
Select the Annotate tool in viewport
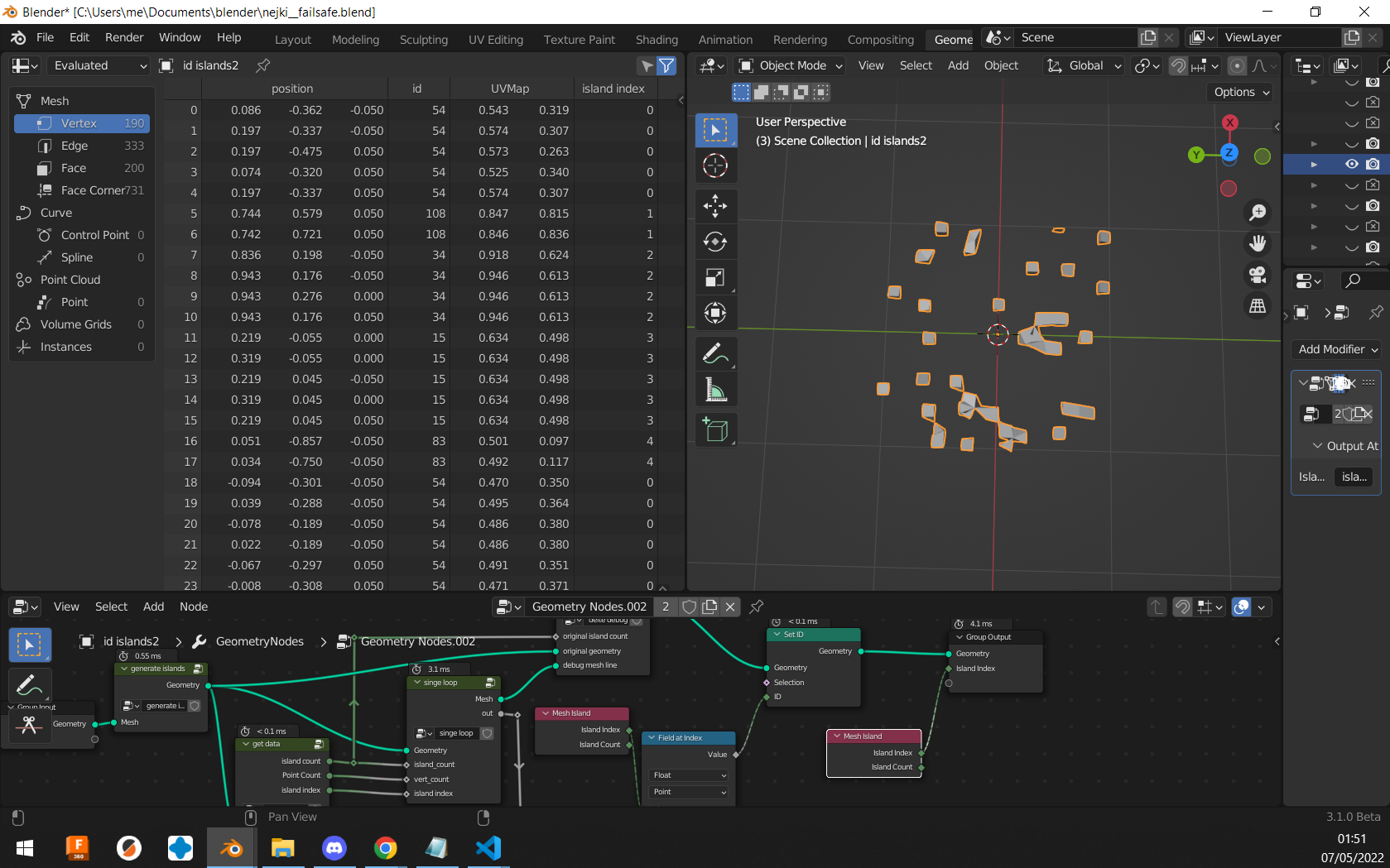click(715, 353)
